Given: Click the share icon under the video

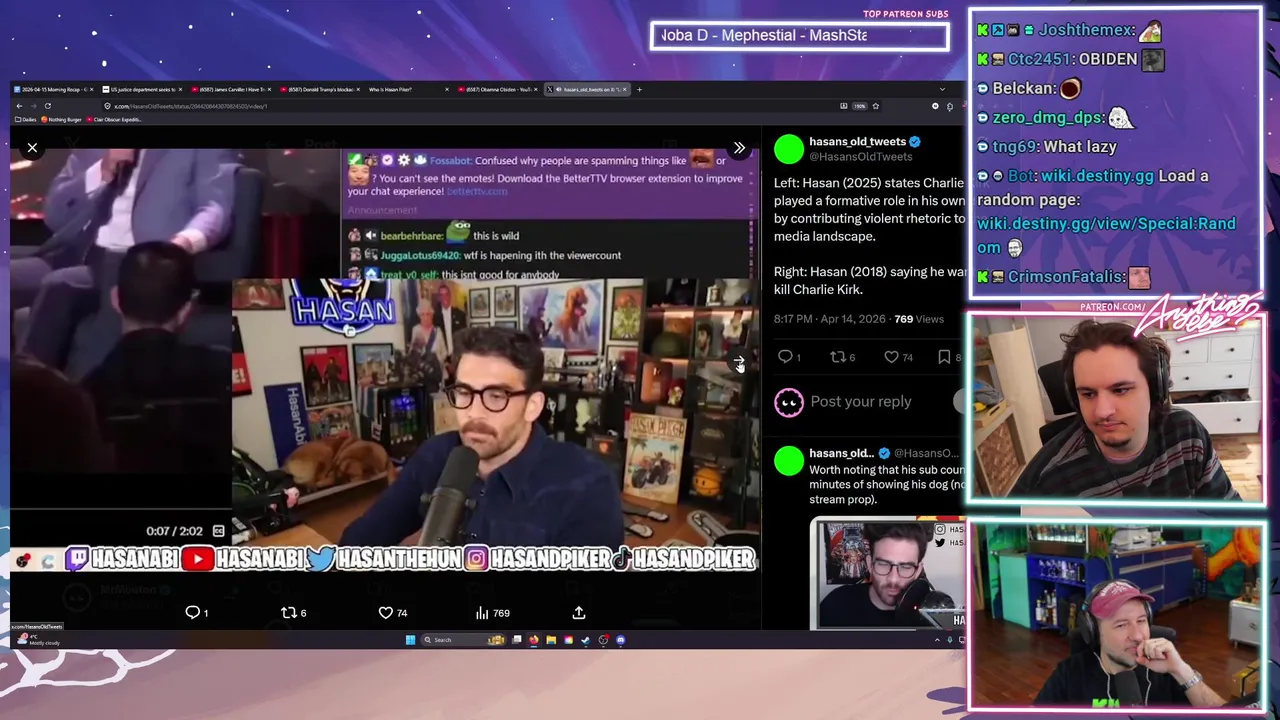Looking at the screenshot, I should tap(579, 613).
